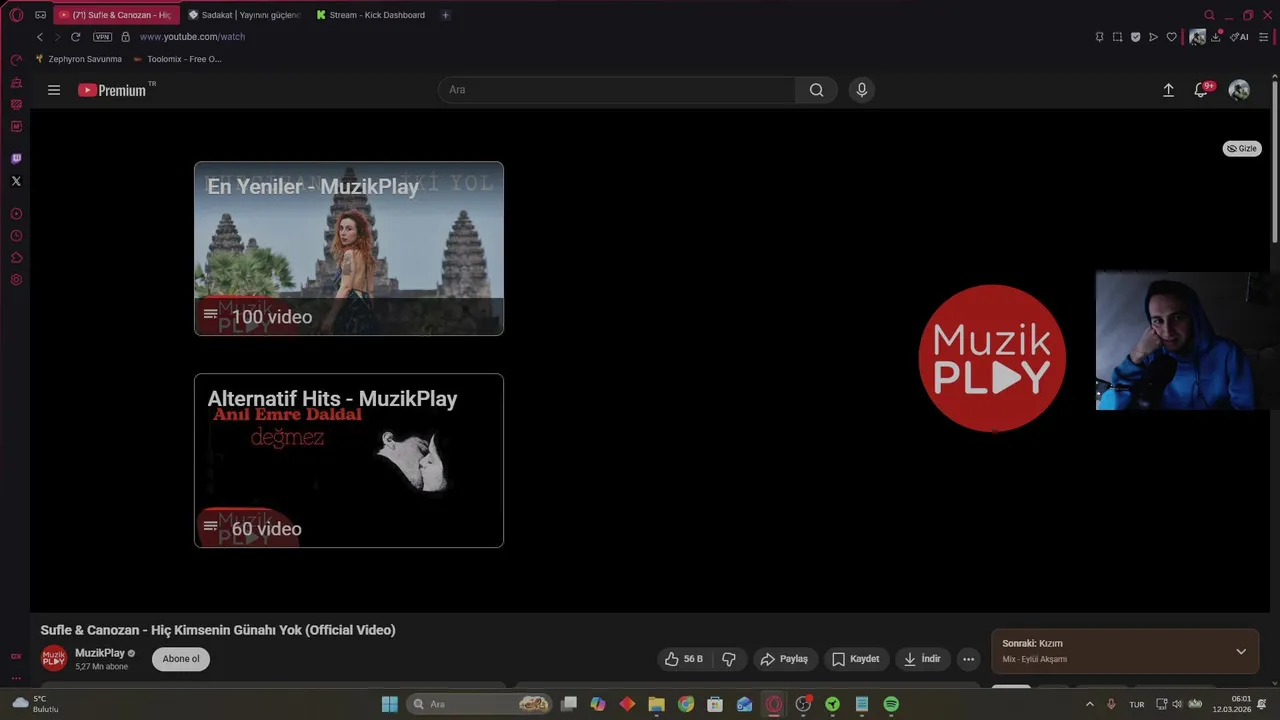Click the Windows taskbar search box
This screenshot has width=1280, height=720.
[480, 704]
